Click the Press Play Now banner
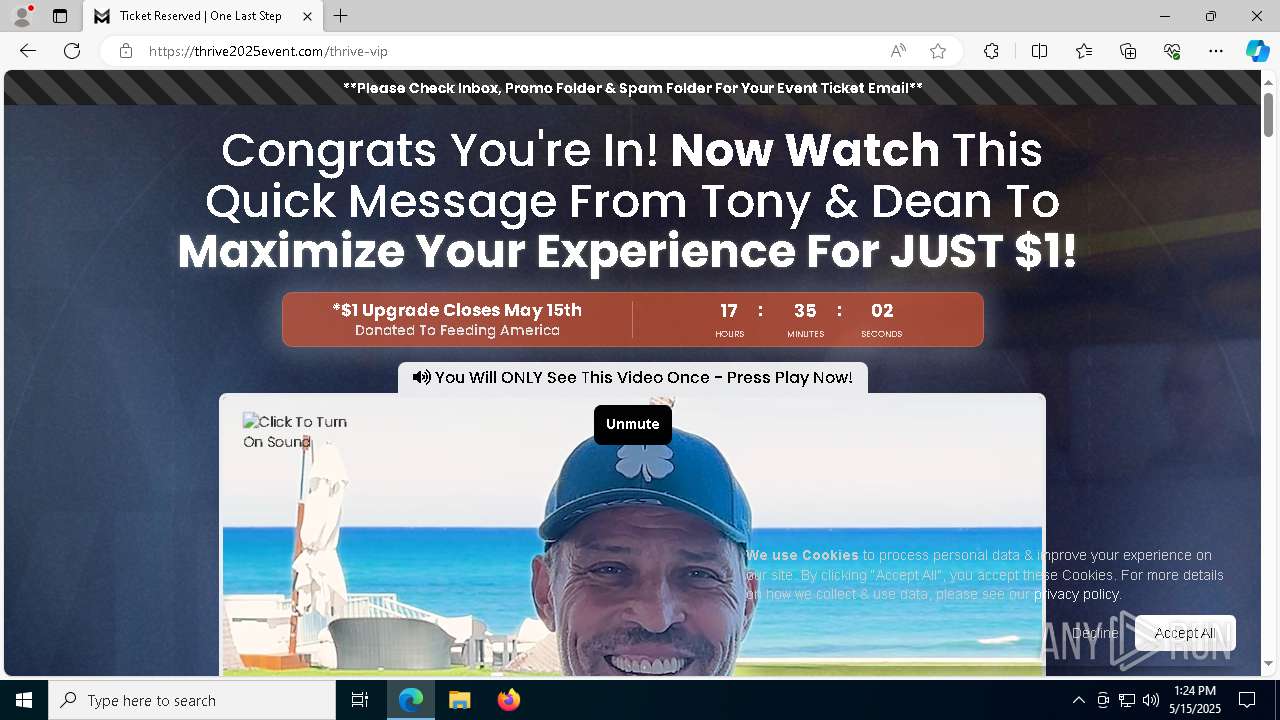The width and height of the screenshot is (1280, 720). (x=632, y=378)
